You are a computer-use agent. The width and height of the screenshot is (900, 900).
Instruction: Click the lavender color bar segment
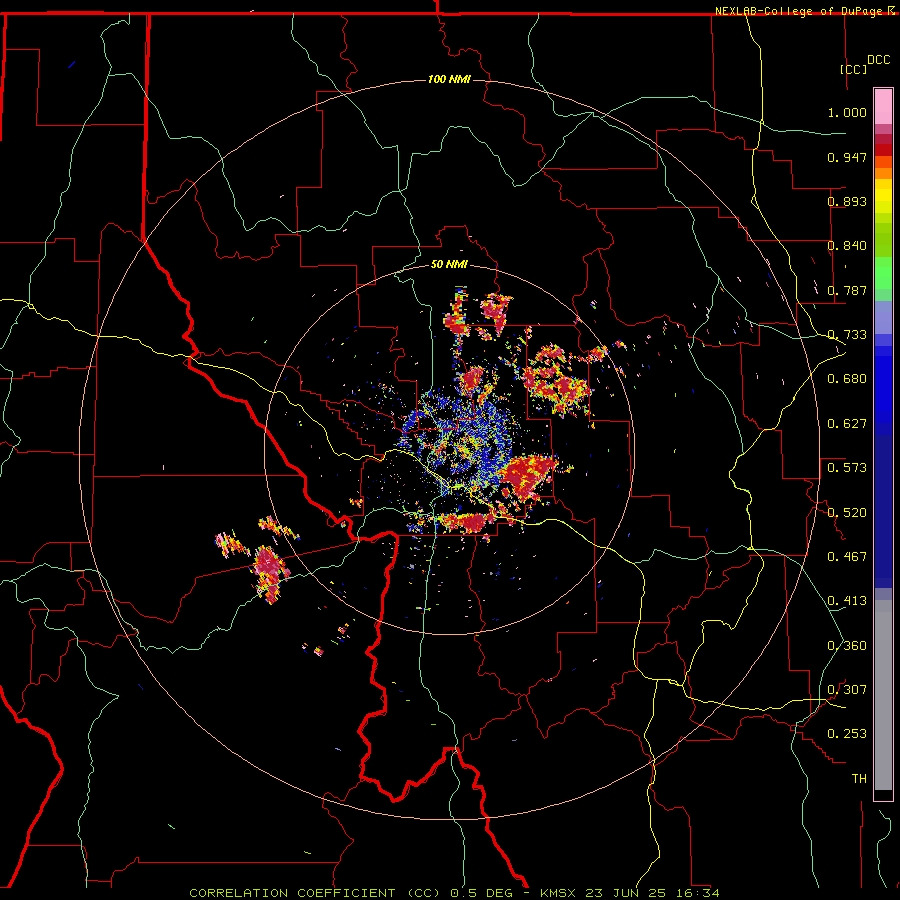(883, 318)
